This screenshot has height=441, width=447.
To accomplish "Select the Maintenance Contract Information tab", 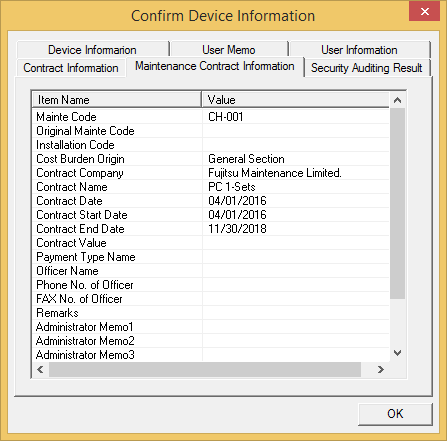I will 215,66.
